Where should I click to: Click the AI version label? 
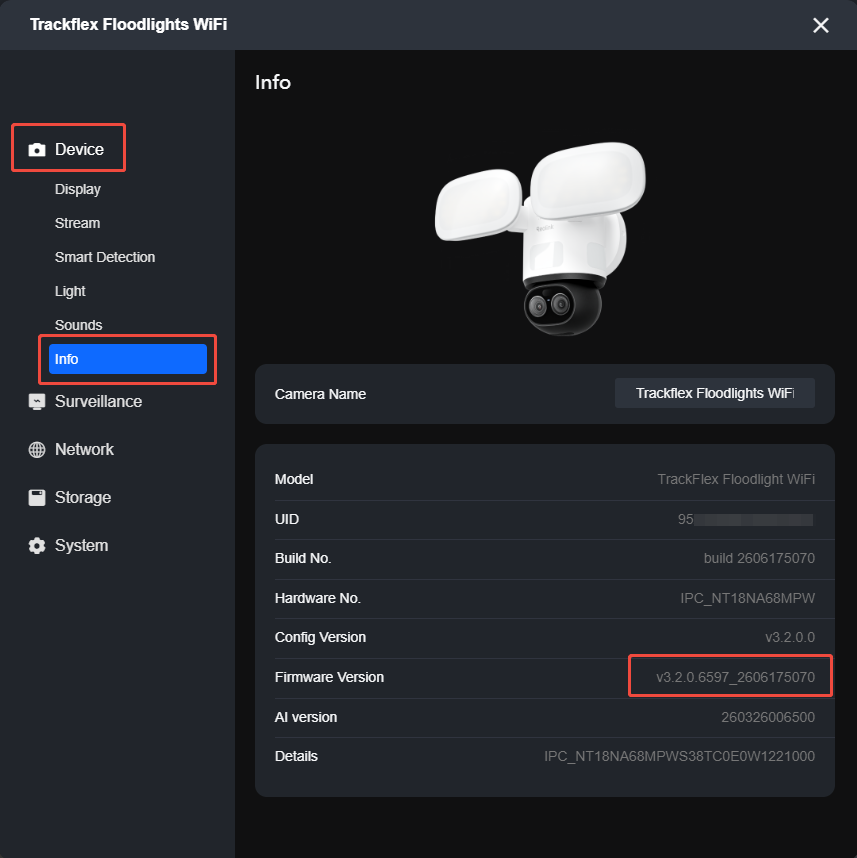click(x=305, y=717)
